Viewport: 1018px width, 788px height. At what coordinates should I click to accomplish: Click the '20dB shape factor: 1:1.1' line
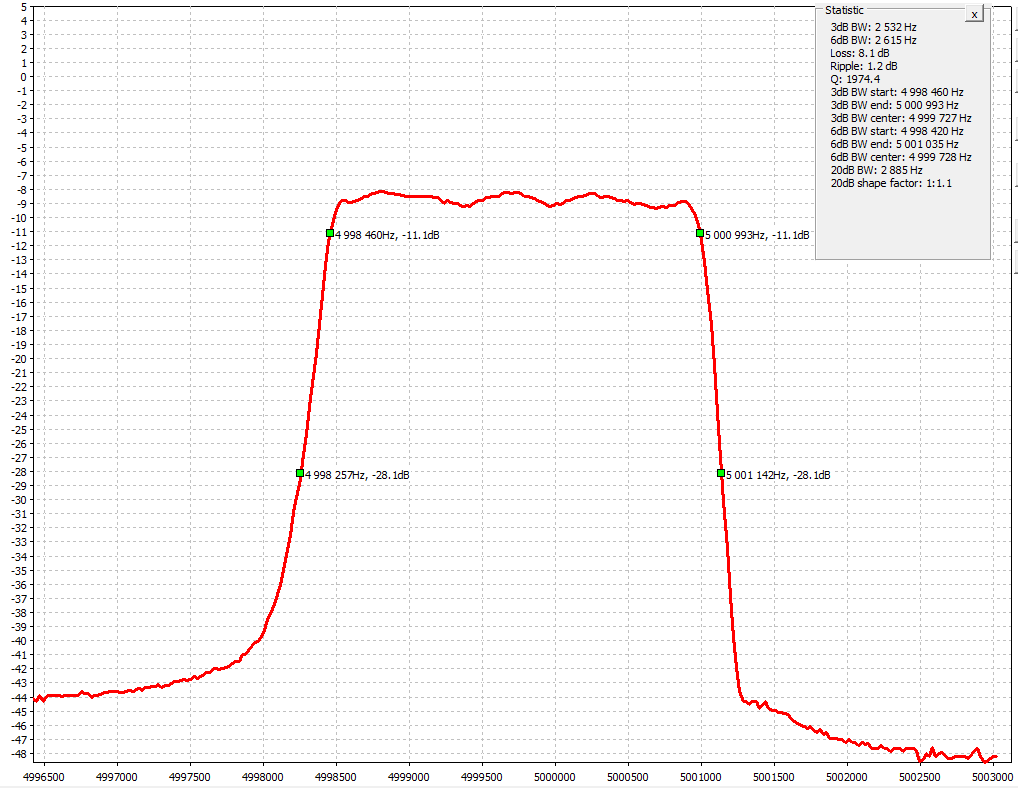pyautogui.click(x=891, y=183)
